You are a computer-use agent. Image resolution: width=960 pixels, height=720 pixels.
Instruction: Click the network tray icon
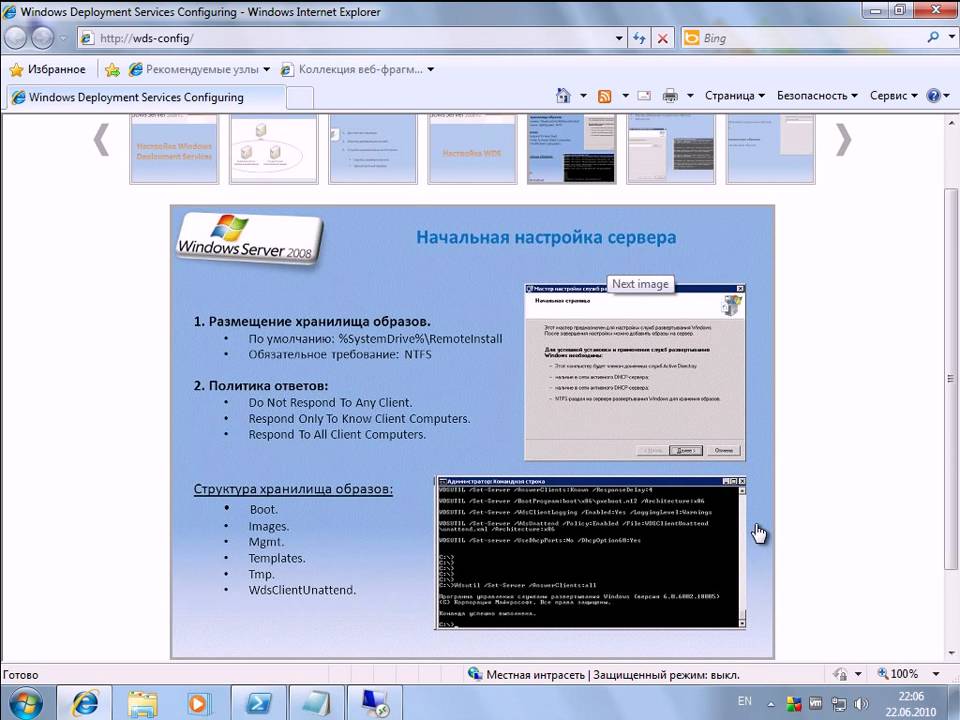click(838, 704)
